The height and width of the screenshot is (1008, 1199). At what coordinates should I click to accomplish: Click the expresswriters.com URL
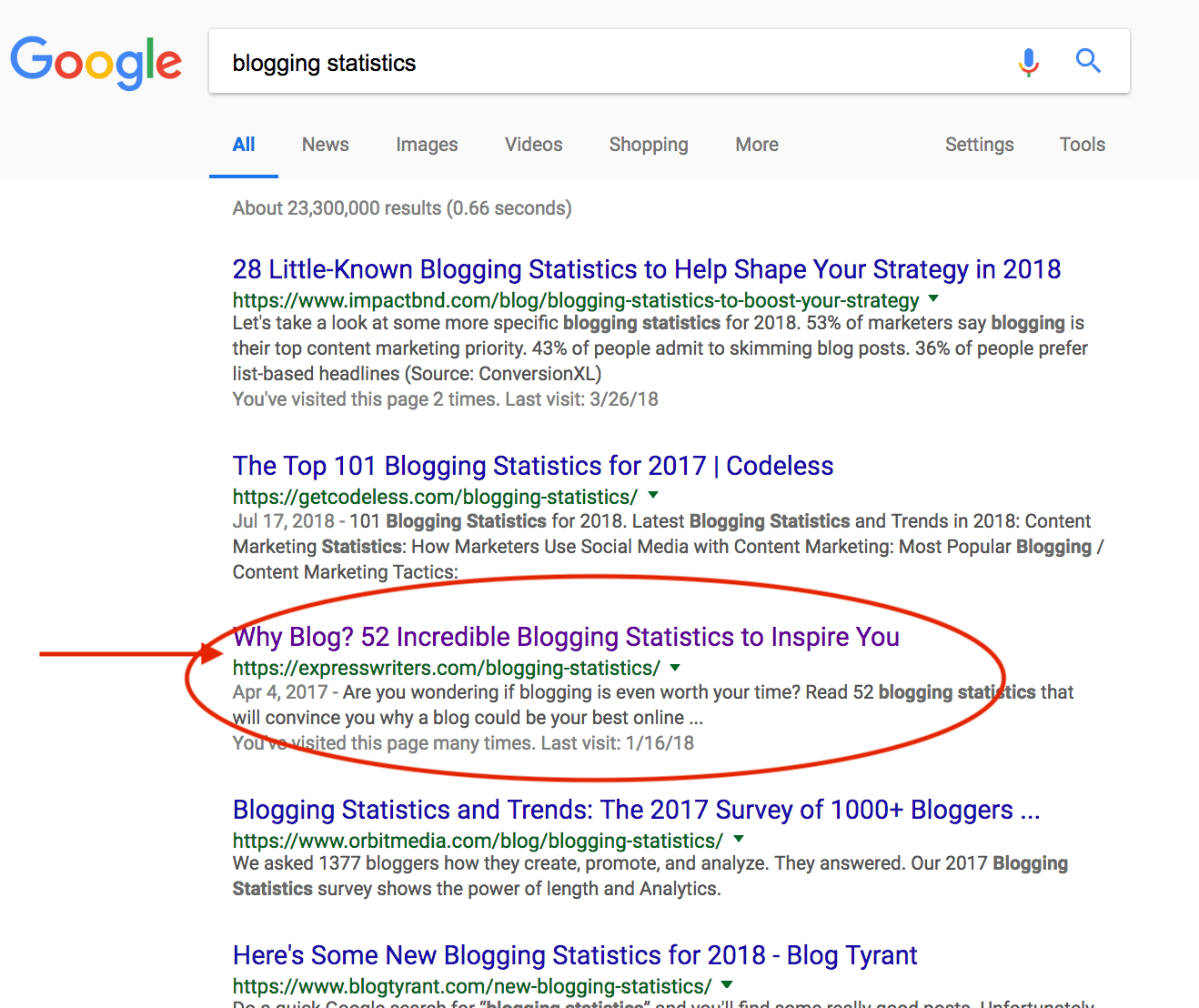pyautogui.click(x=447, y=668)
